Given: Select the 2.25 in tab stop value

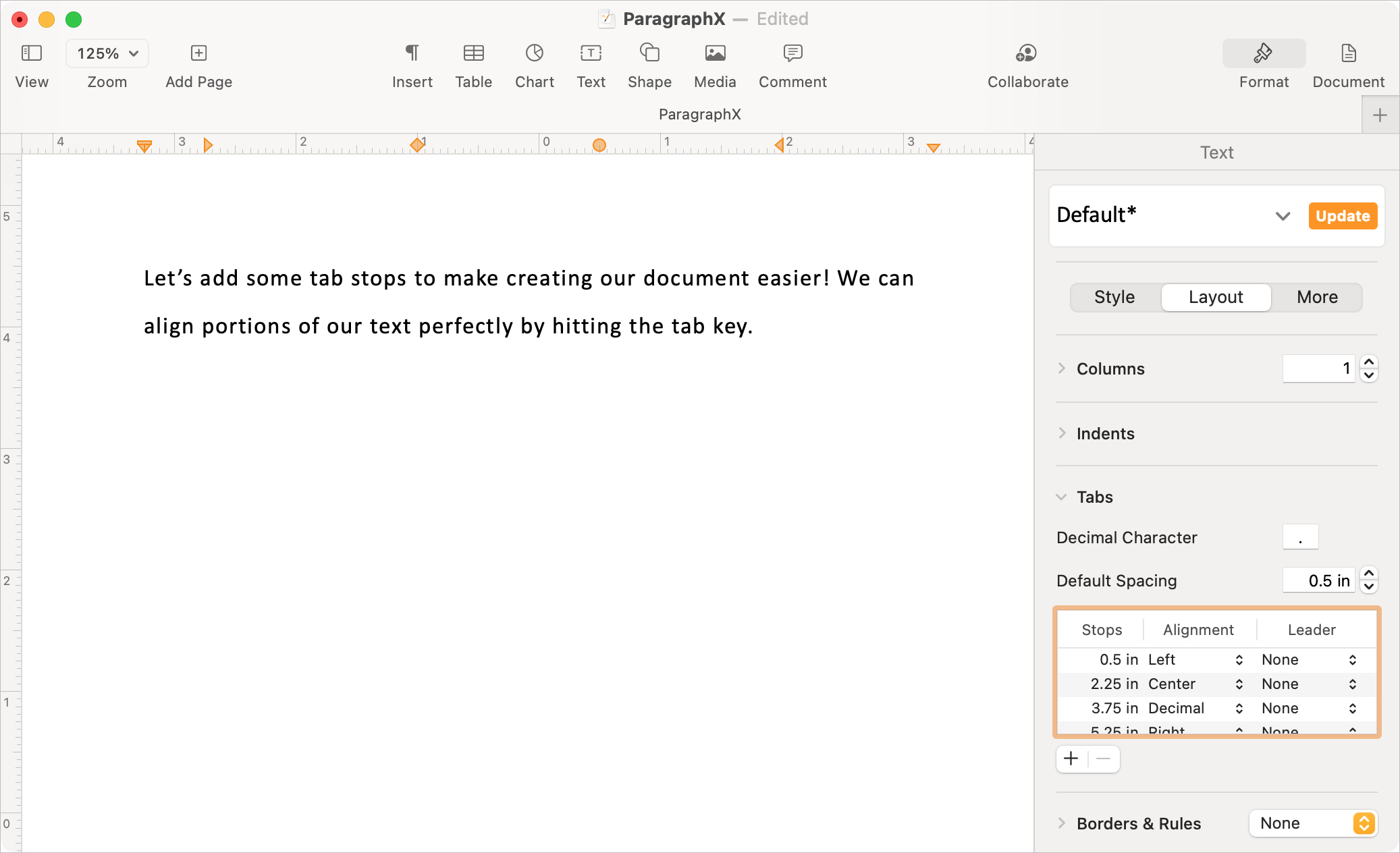Looking at the screenshot, I should tap(1114, 684).
